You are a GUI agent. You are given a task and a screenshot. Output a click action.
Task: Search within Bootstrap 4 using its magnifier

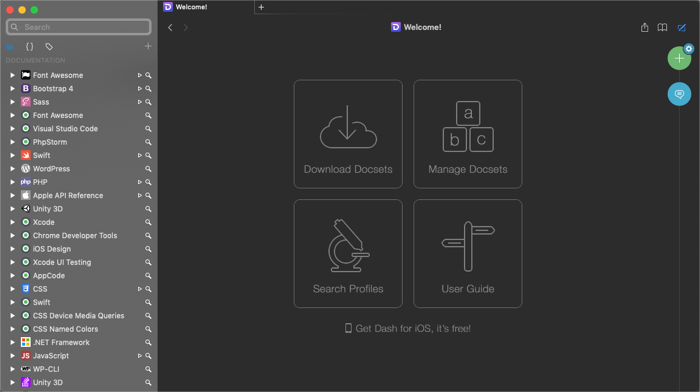pos(148,89)
